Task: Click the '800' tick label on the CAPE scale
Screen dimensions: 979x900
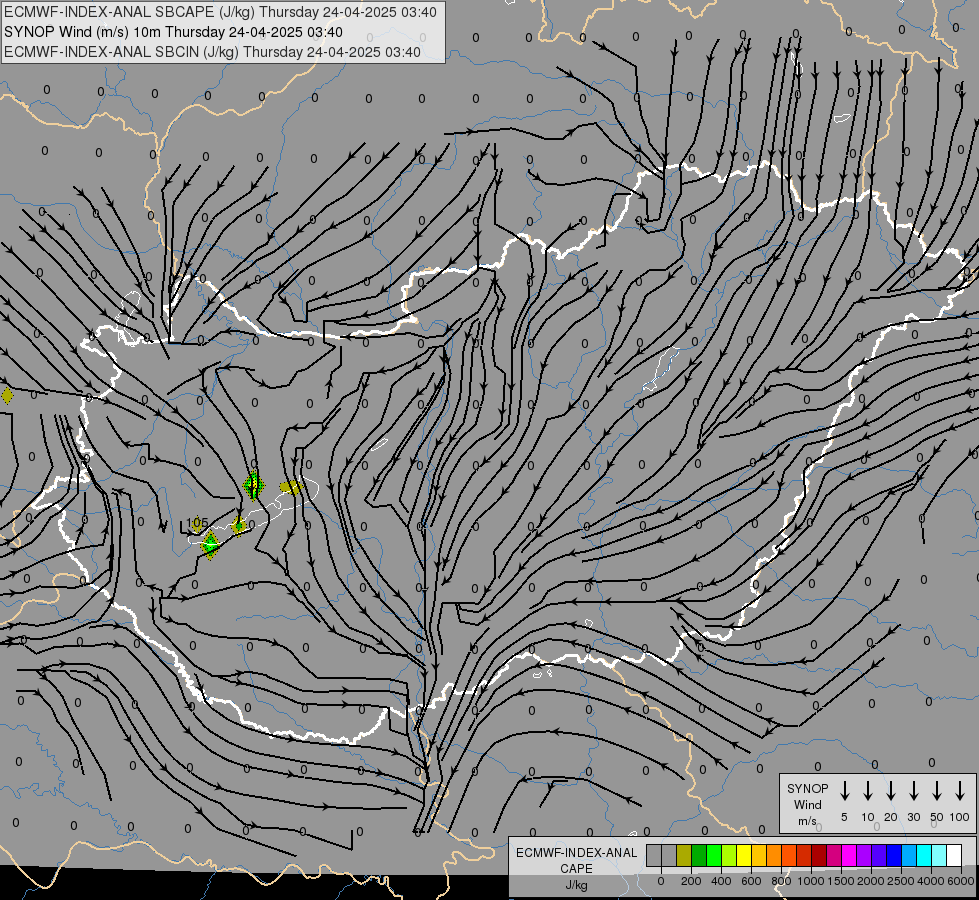Action: (781, 881)
